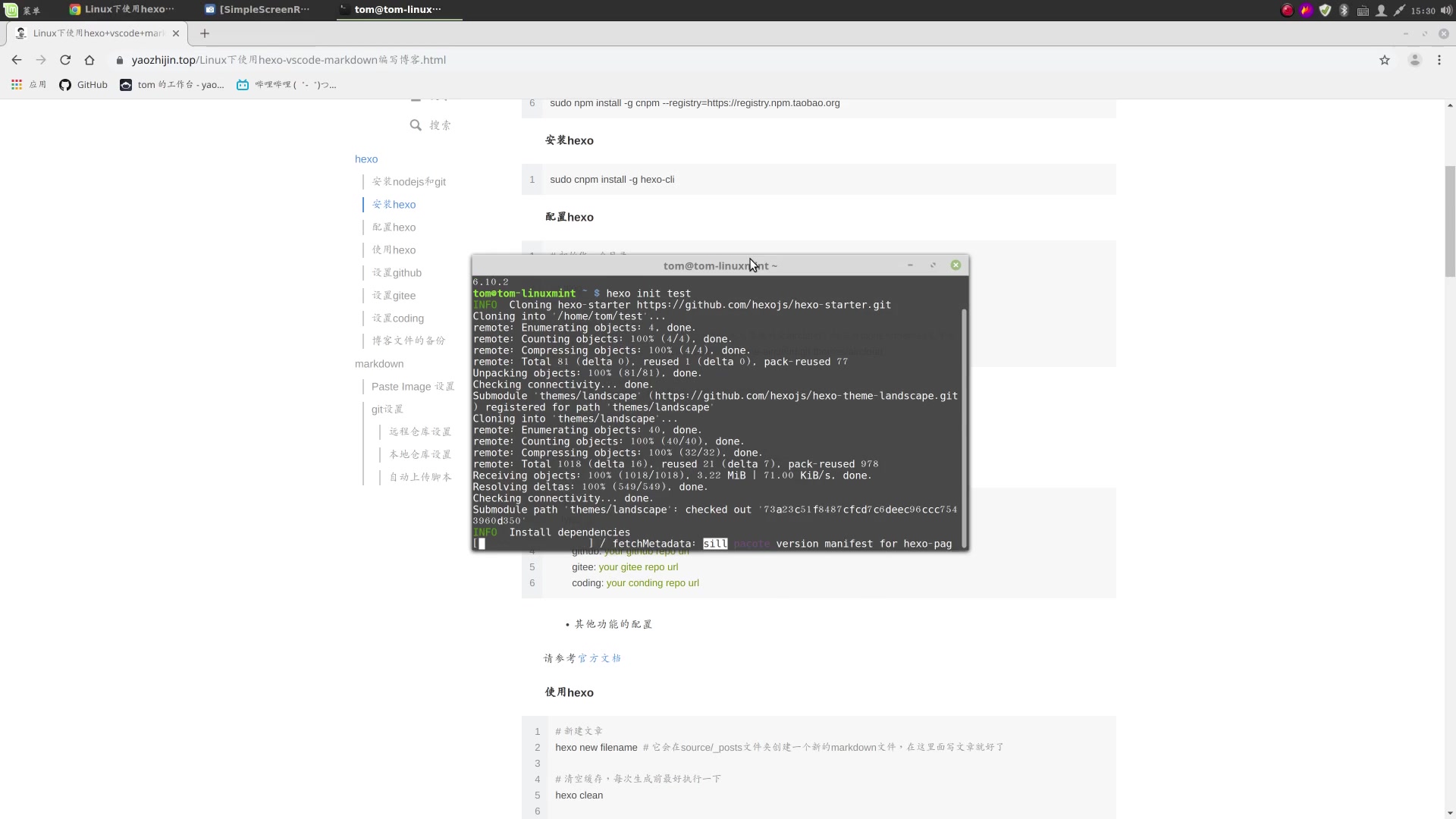Image resolution: width=1456 pixels, height=819 pixels.
Task: Go to 本地仓库设置 sub-entry
Action: tap(420, 454)
